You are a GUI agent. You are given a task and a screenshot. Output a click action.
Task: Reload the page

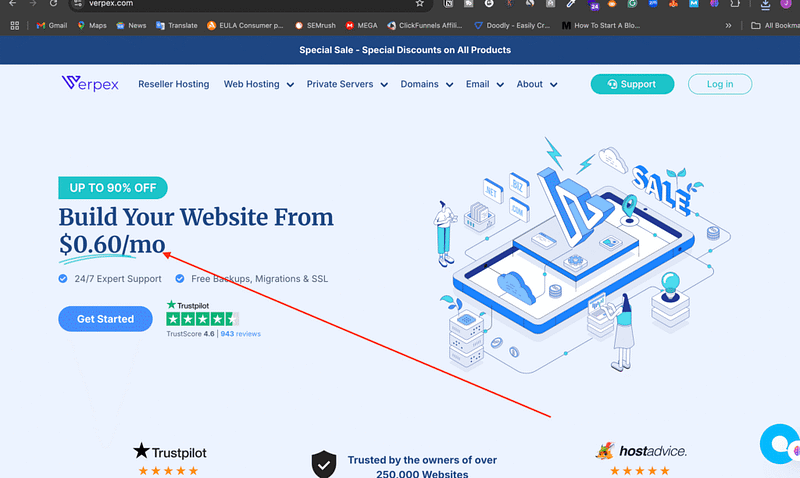click(x=53, y=4)
